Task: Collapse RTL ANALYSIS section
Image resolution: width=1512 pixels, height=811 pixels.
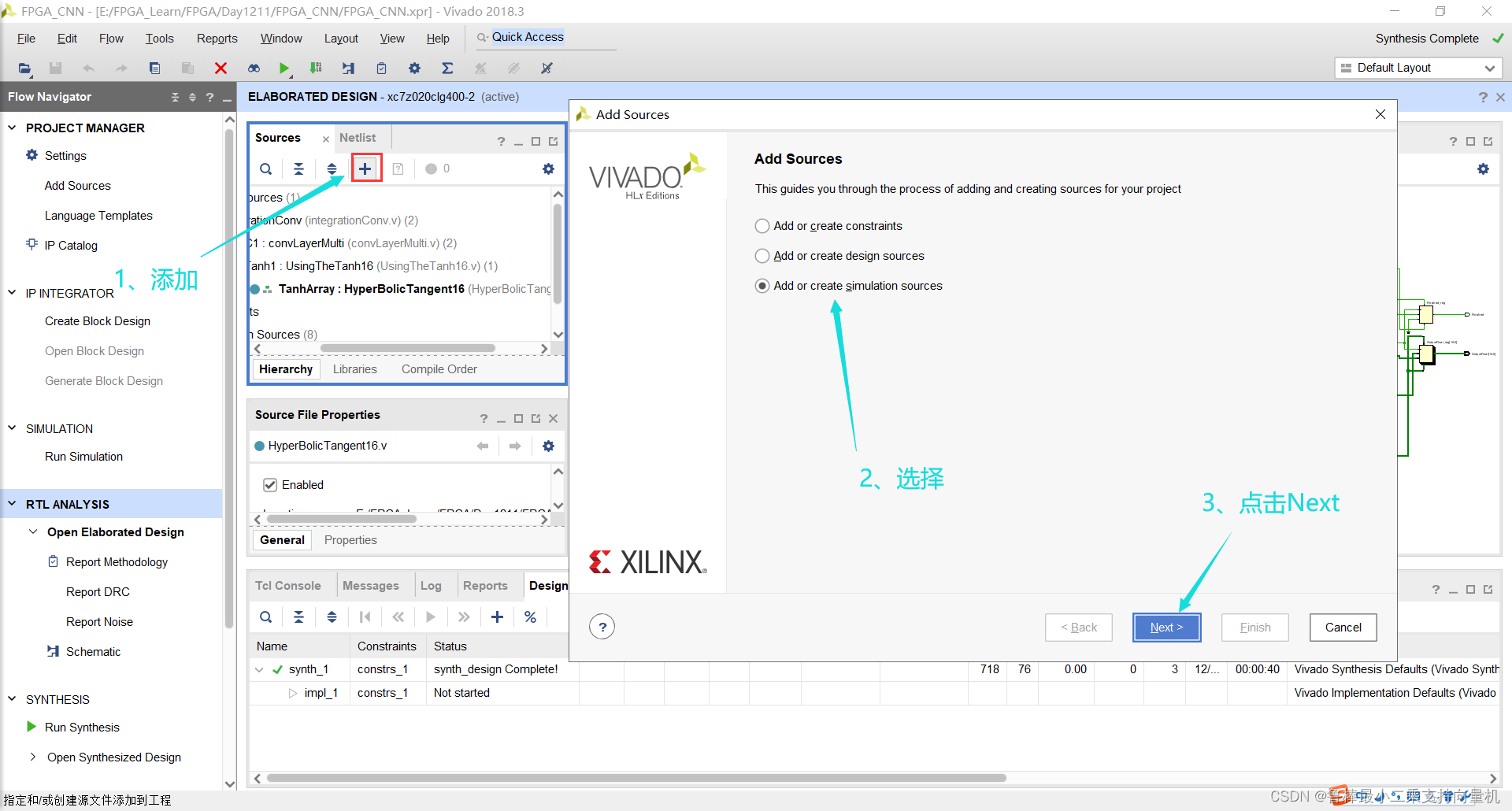Action: tap(12, 504)
